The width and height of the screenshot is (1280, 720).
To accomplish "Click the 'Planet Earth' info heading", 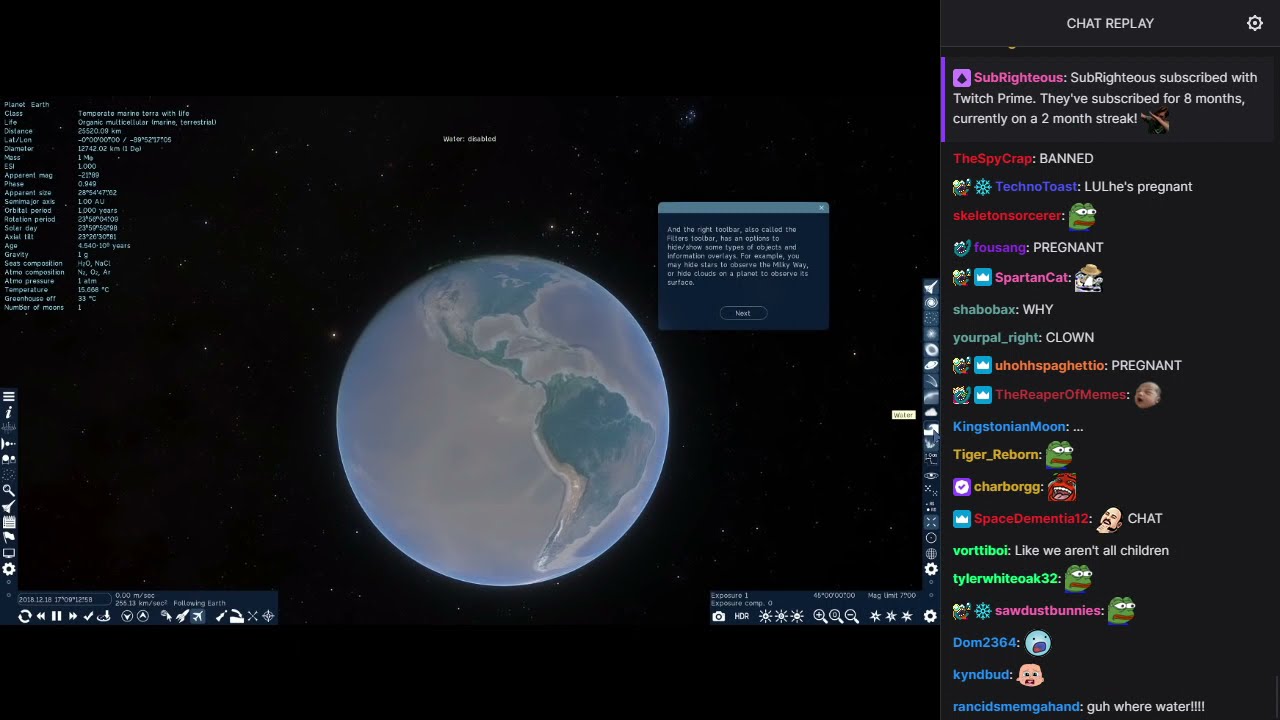I will (x=27, y=104).
